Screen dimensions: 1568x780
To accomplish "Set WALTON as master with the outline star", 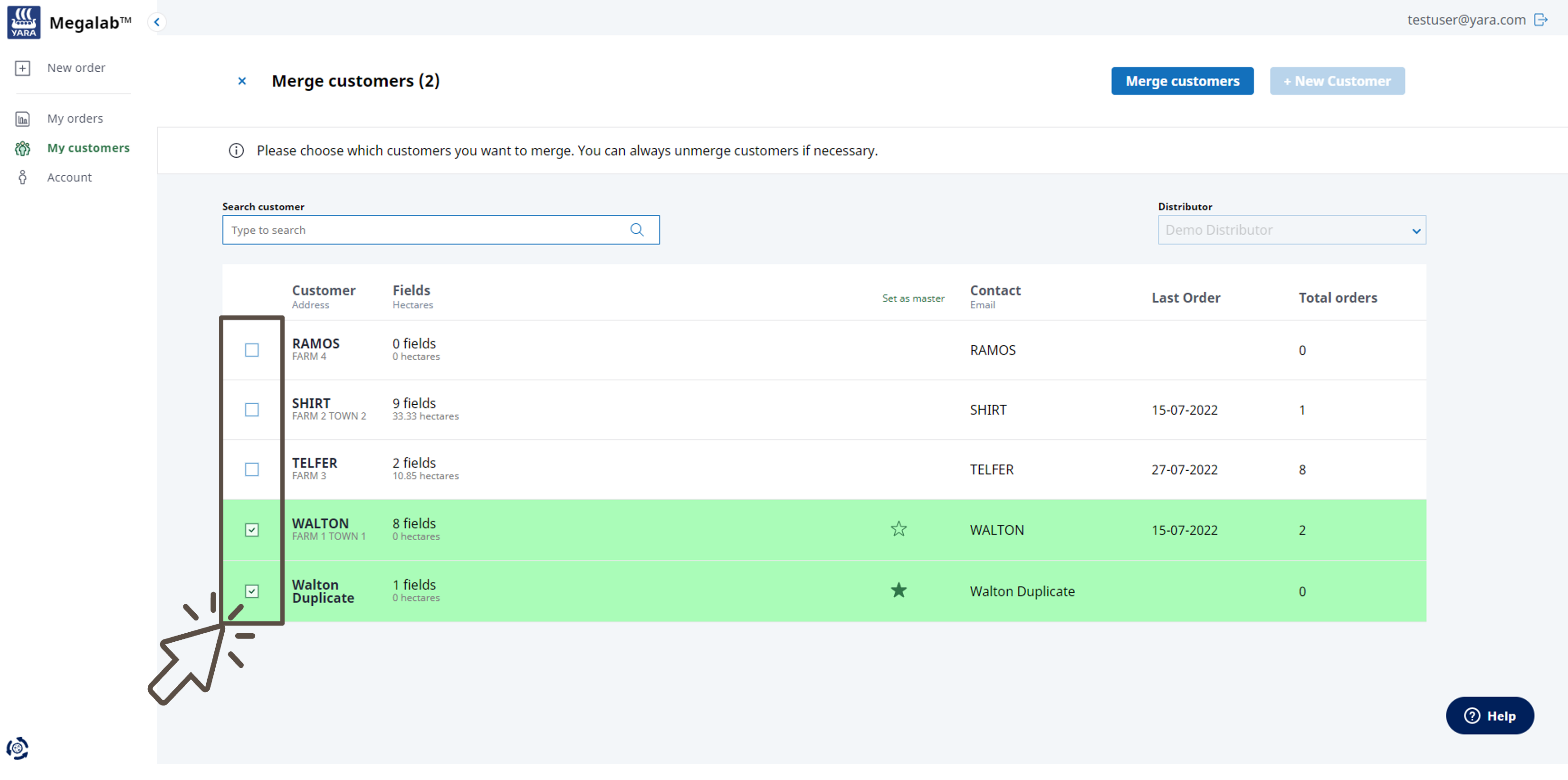I will click(x=899, y=529).
